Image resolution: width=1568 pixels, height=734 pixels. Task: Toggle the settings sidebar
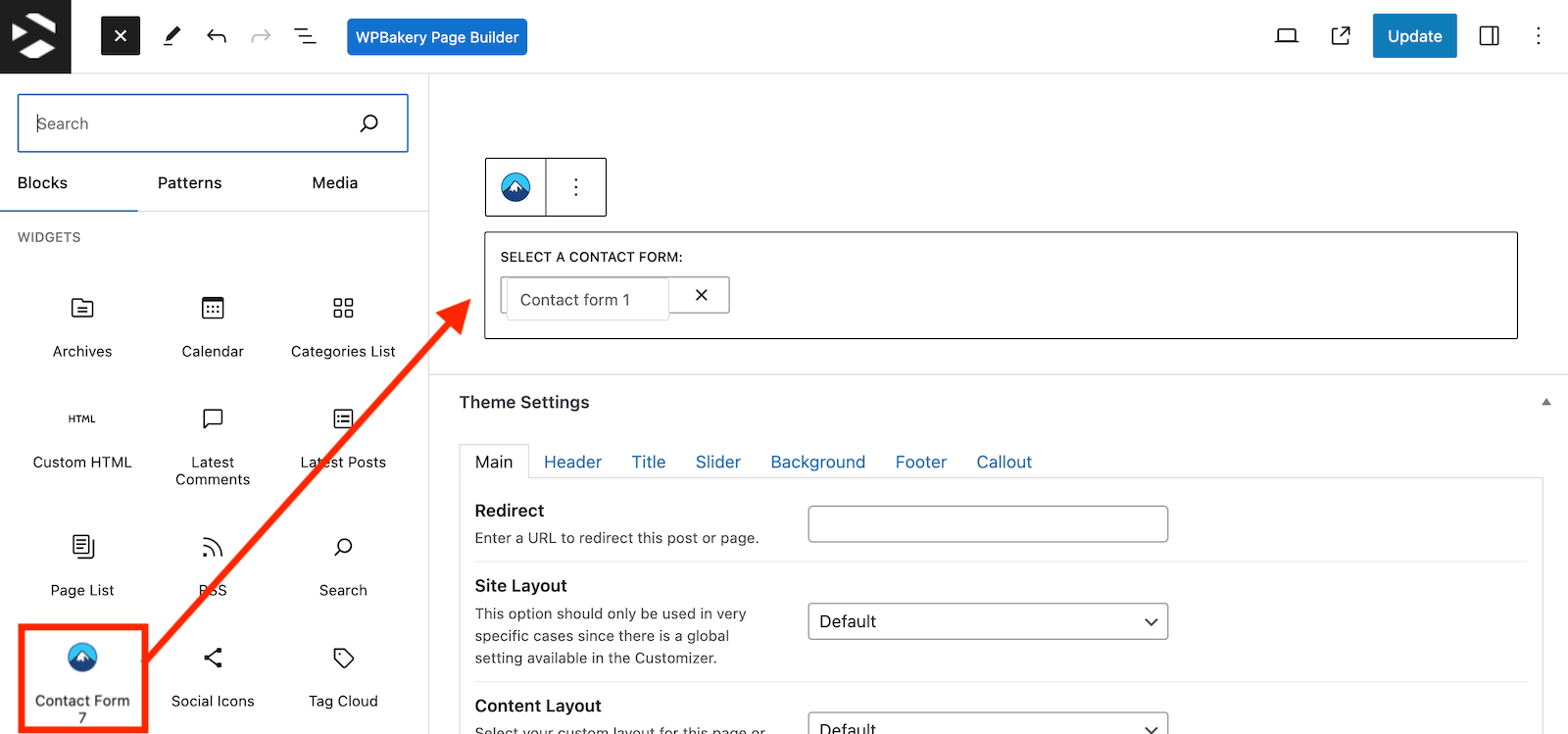click(1489, 36)
